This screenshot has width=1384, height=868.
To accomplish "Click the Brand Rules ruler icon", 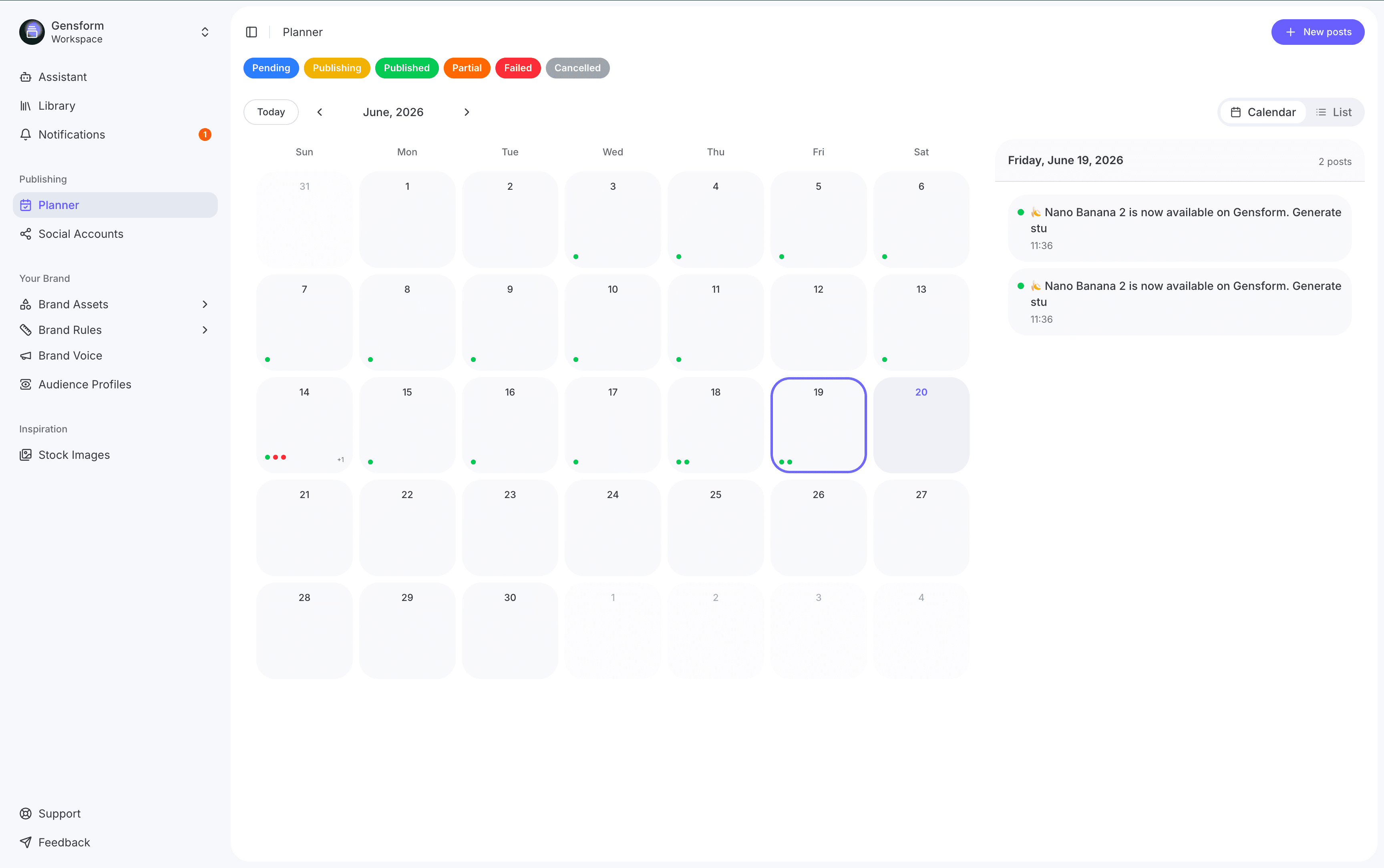I will point(25,330).
